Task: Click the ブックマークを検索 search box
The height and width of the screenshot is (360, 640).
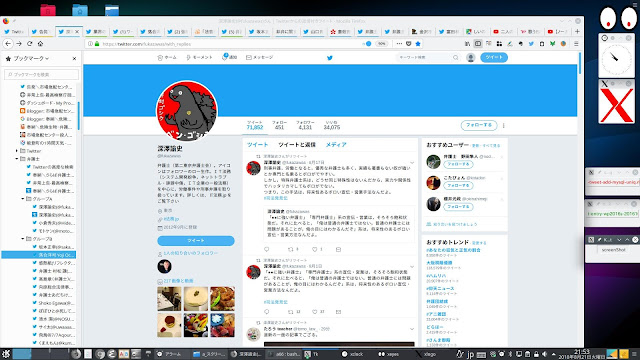Action: coord(41,74)
